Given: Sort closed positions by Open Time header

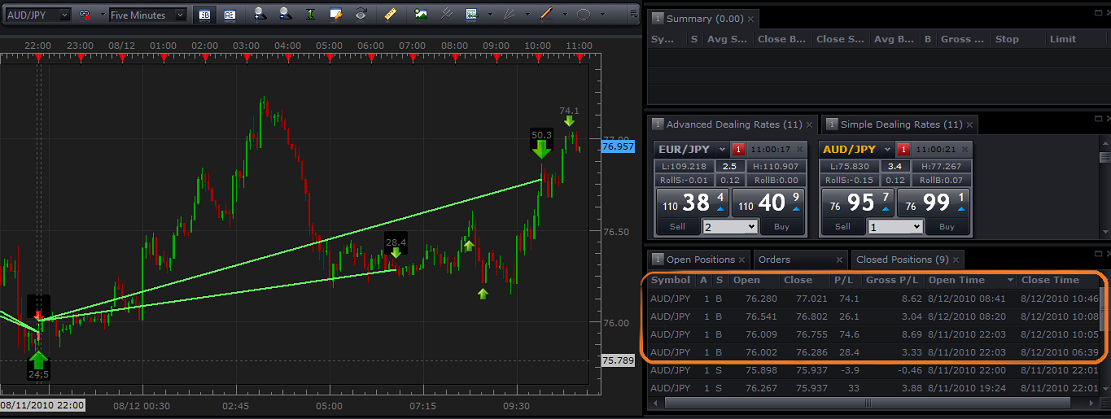Looking at the screenshot, I should point(971,280).
